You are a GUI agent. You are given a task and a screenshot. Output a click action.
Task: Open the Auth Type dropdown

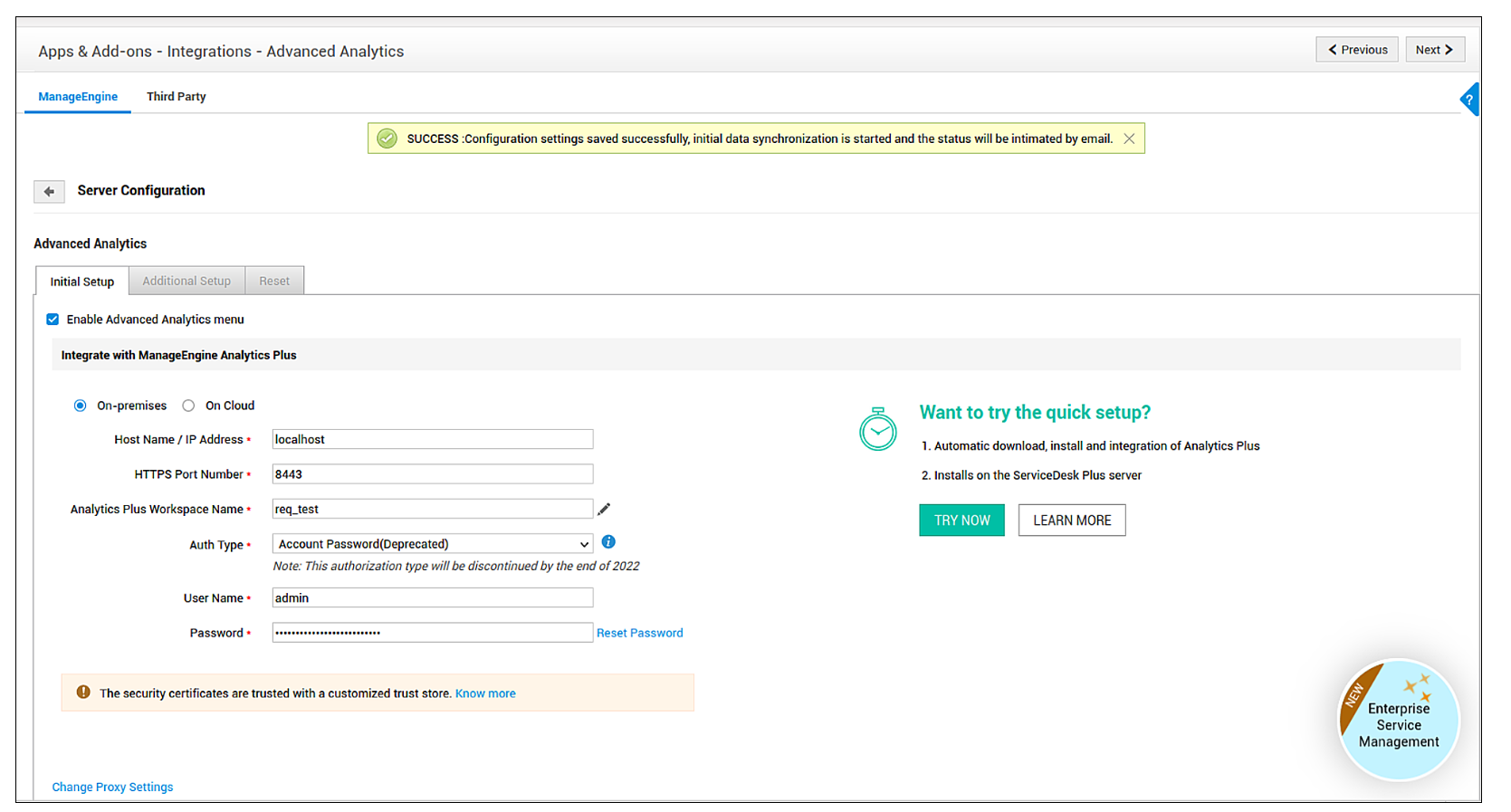[x=433, y=544]
